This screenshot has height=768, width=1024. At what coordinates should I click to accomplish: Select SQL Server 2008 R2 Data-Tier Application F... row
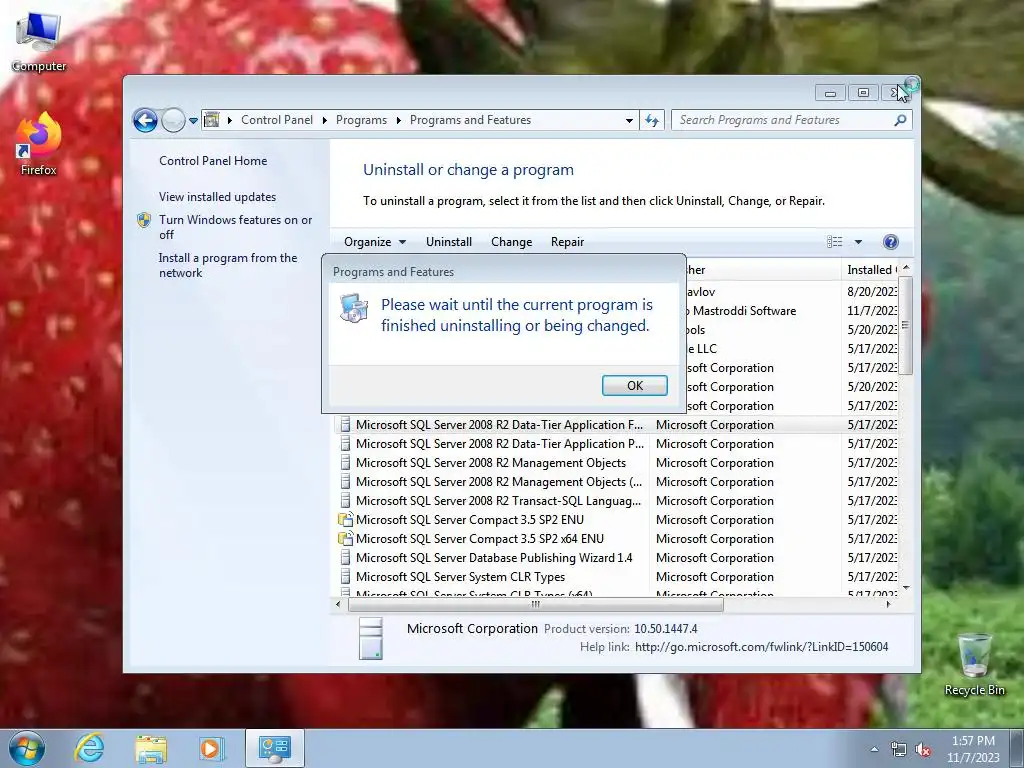point(616,424)
